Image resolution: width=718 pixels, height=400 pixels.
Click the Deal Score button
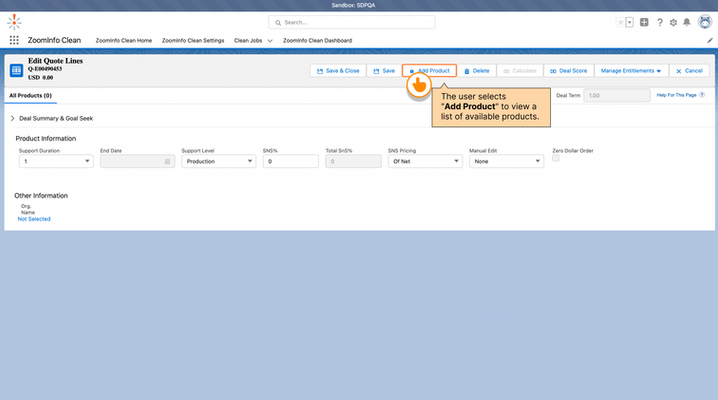pyautogui.click(x=569, y=71)
